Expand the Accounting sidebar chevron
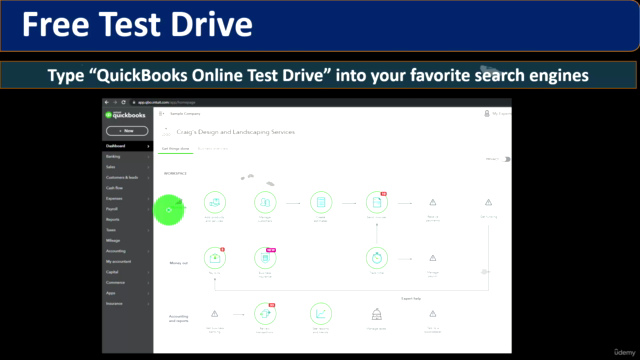Screen dimensions: 640x360 (148, 251)
